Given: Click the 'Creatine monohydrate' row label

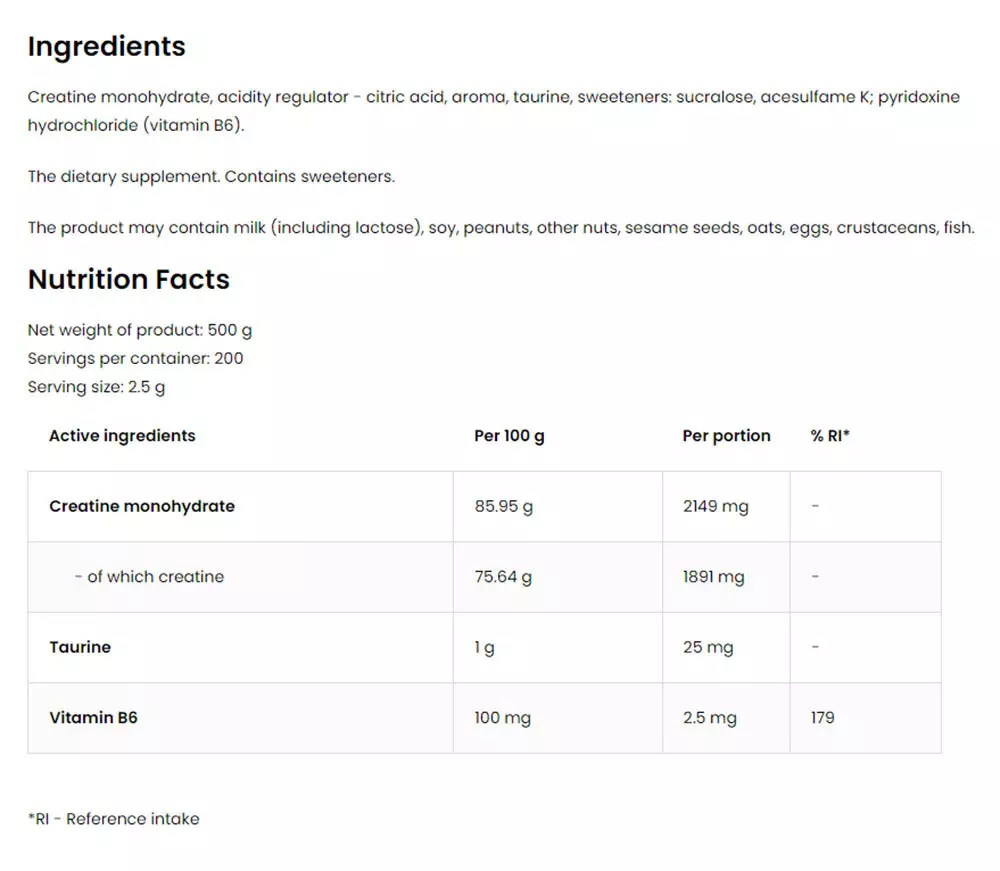Looking at the screenshot, I should [142, 507].
